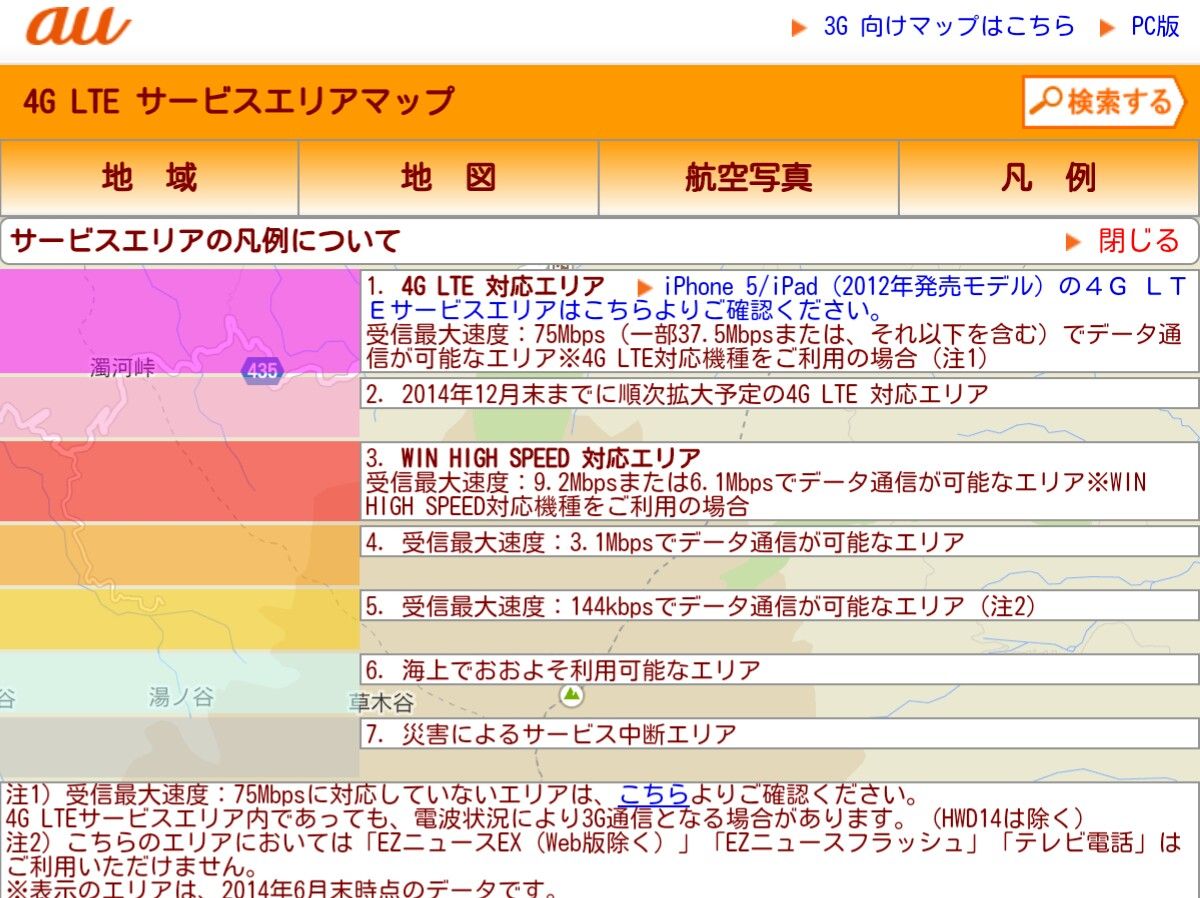Click the サービスエリアの凡例について heading
The height and width of the screenshot is (898, 1200).
[x=205, y=241]
